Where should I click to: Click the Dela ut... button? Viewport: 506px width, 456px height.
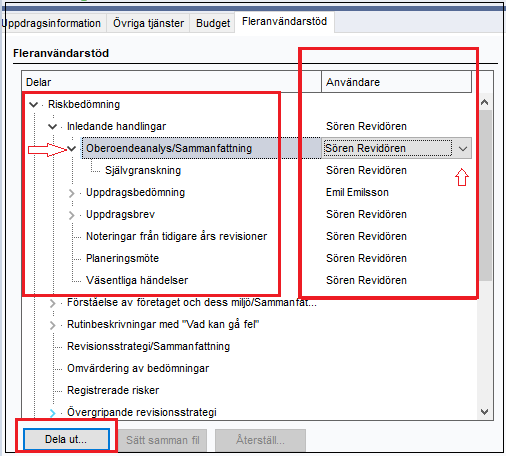[66, 439]
